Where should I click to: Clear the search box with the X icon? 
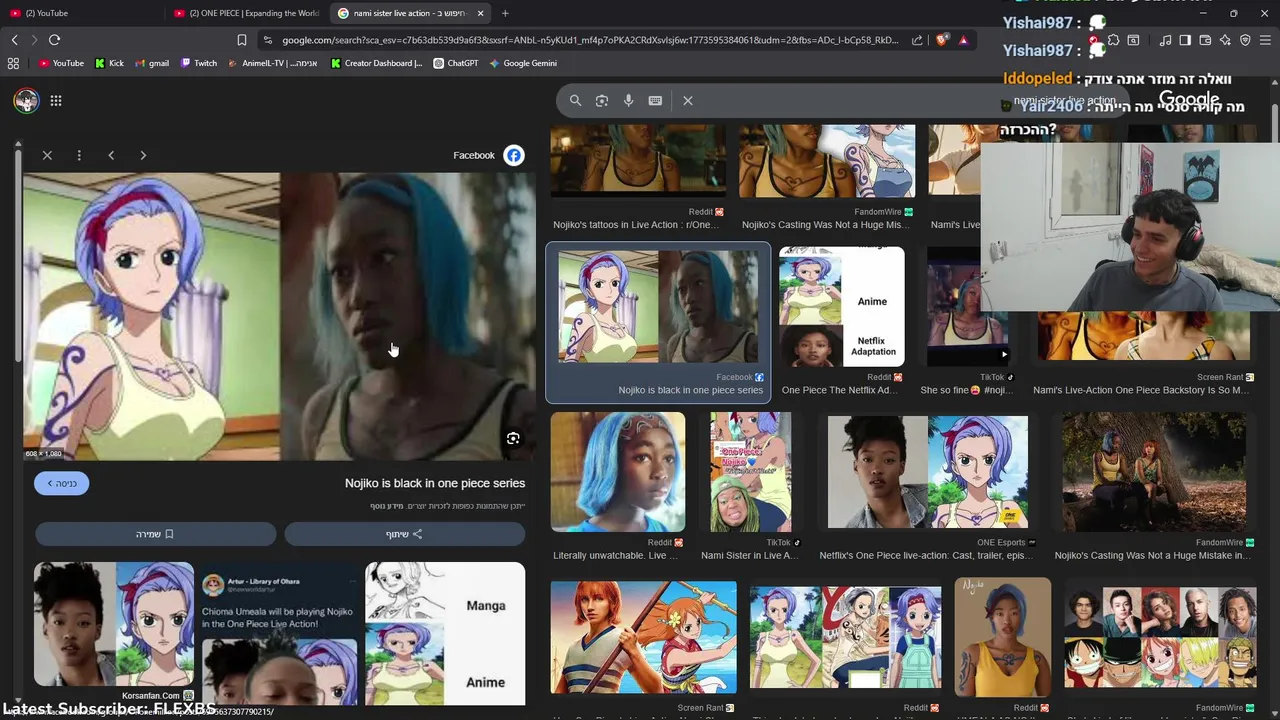pos(688,100)
